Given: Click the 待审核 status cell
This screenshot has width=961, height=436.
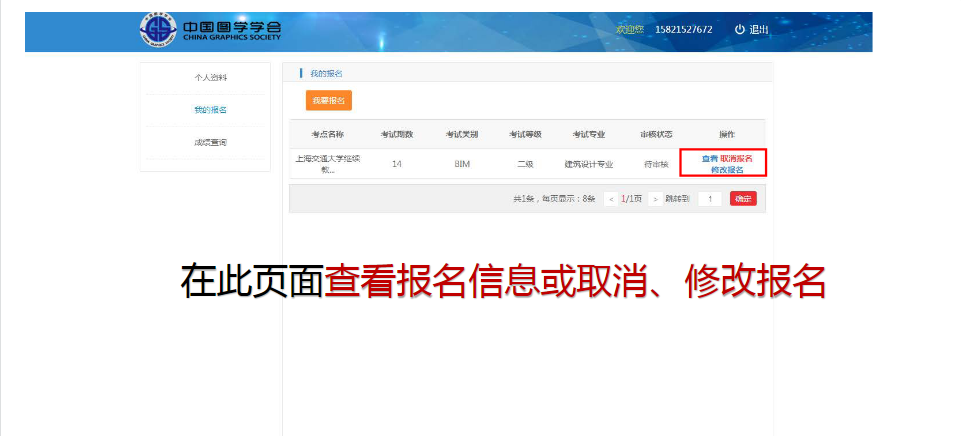Looking at the screenshot, I should click(656, 164).
